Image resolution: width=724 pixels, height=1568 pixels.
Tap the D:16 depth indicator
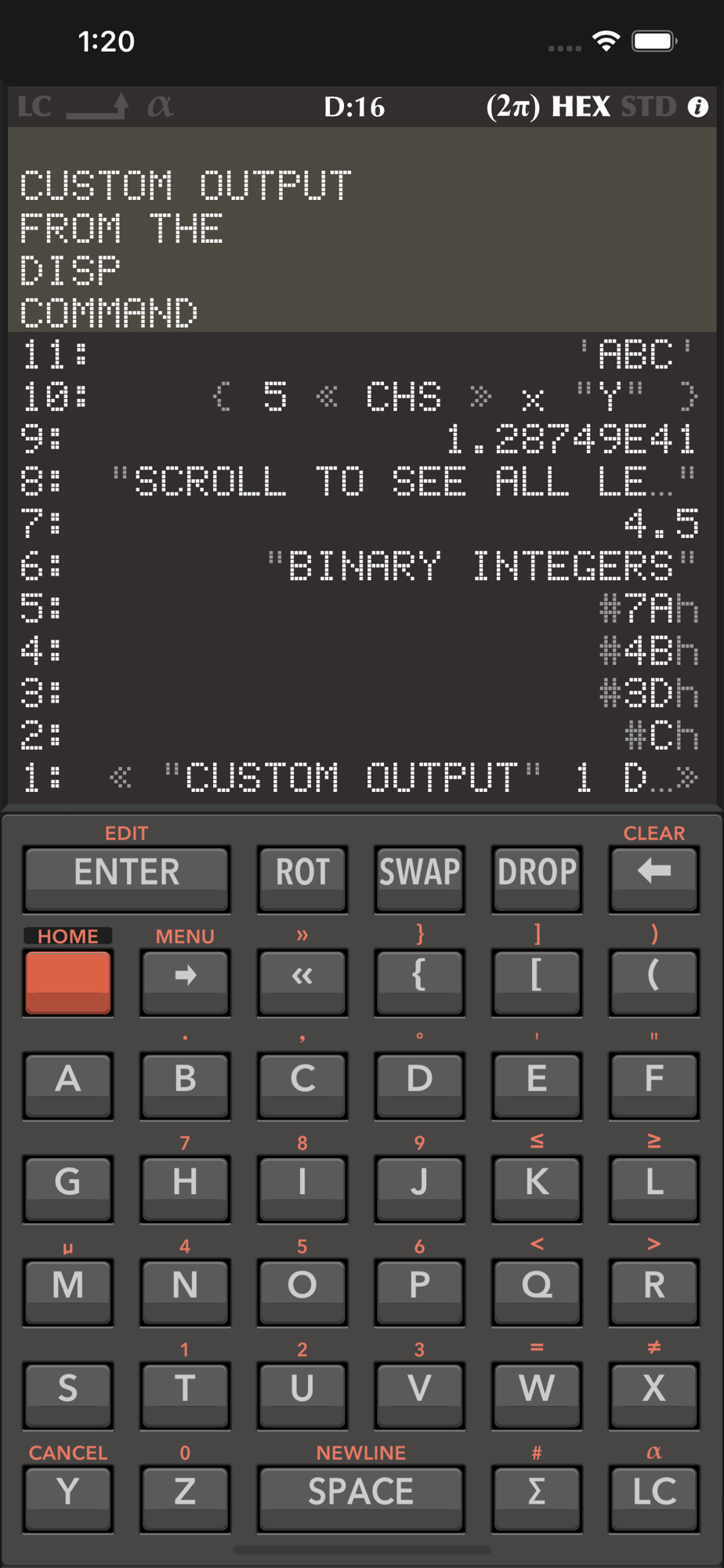354,107
